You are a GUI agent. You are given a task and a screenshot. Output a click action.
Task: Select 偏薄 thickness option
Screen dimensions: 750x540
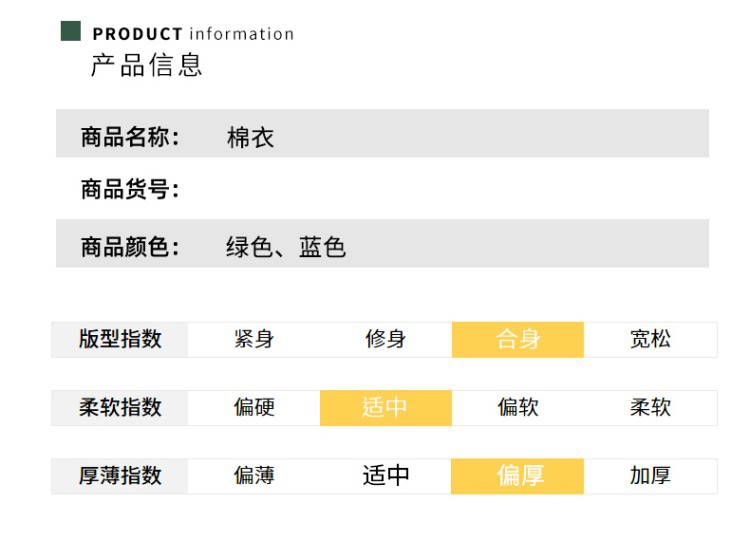click(254, 476)
